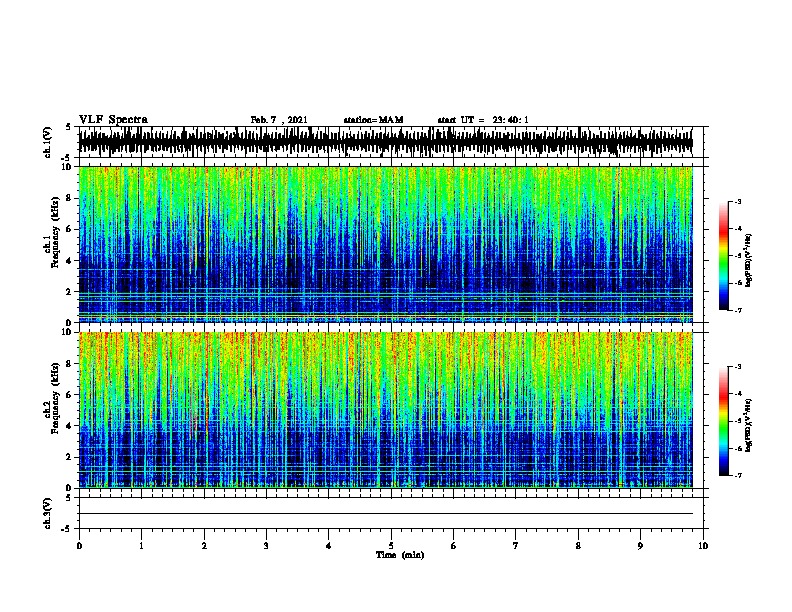Screen dimensions: 792x612
Task: Click the "5" tick on the ch.1(V) axis
Action: (69, 127)
